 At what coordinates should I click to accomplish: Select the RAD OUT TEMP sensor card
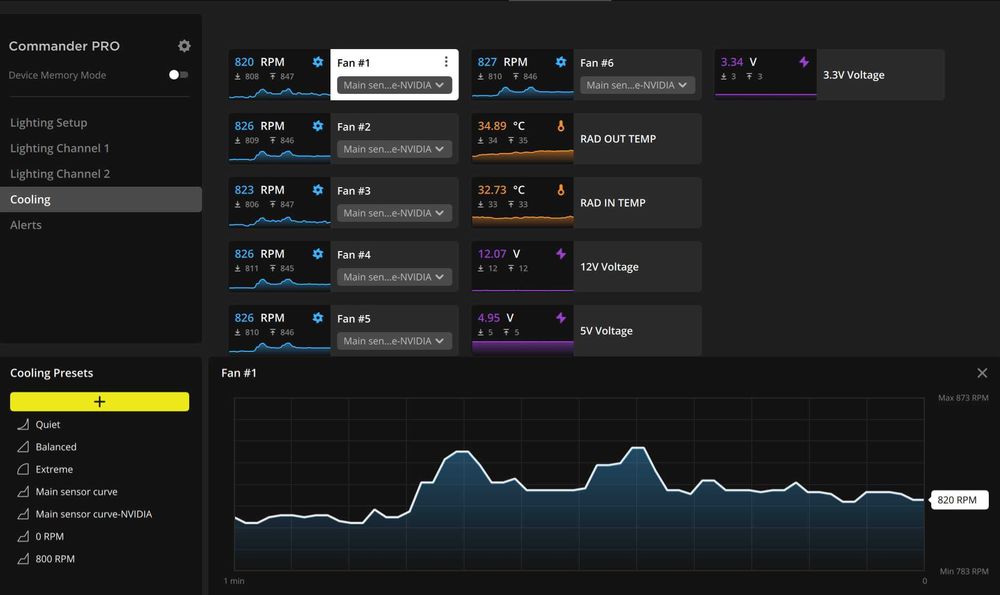[586, 138]
